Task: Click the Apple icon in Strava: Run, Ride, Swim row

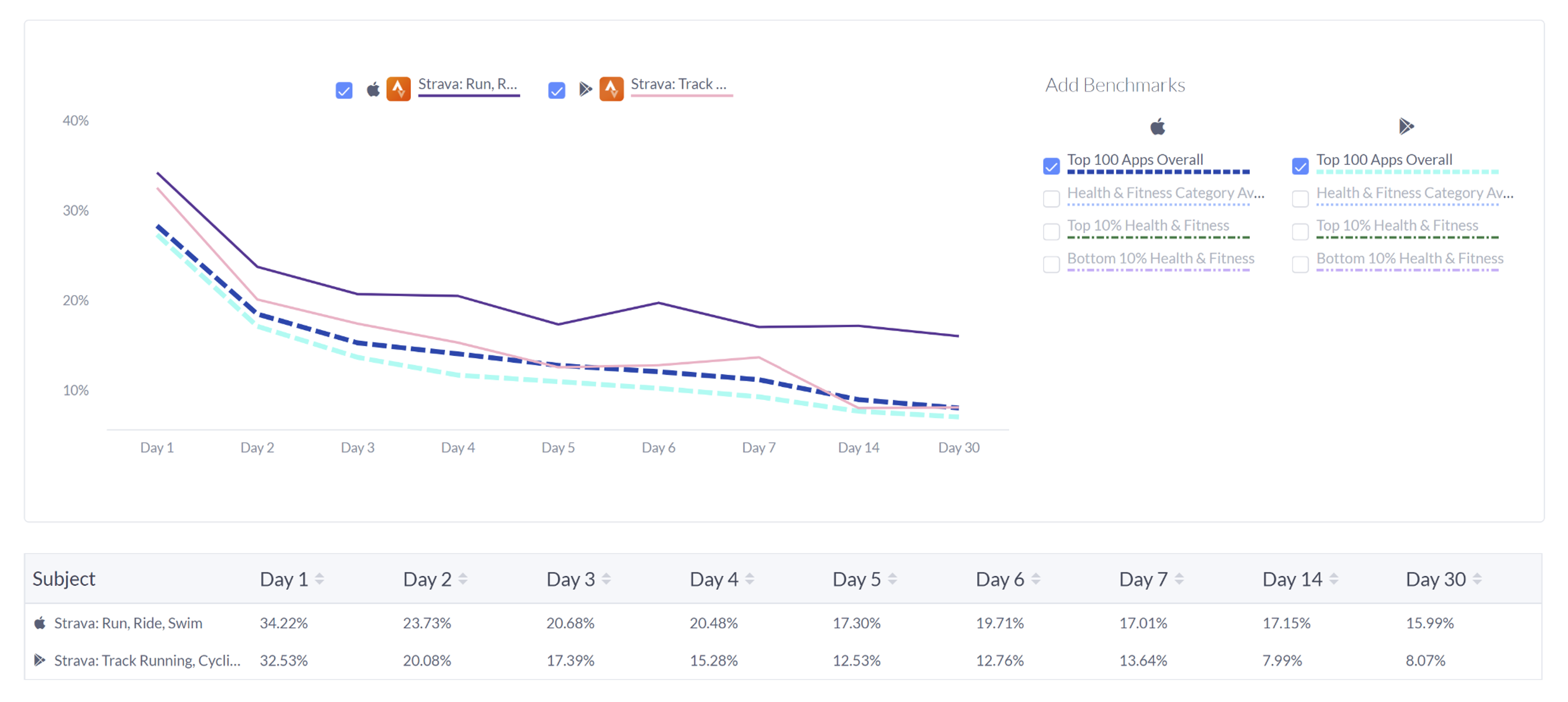Action: [x=39, y=623]
